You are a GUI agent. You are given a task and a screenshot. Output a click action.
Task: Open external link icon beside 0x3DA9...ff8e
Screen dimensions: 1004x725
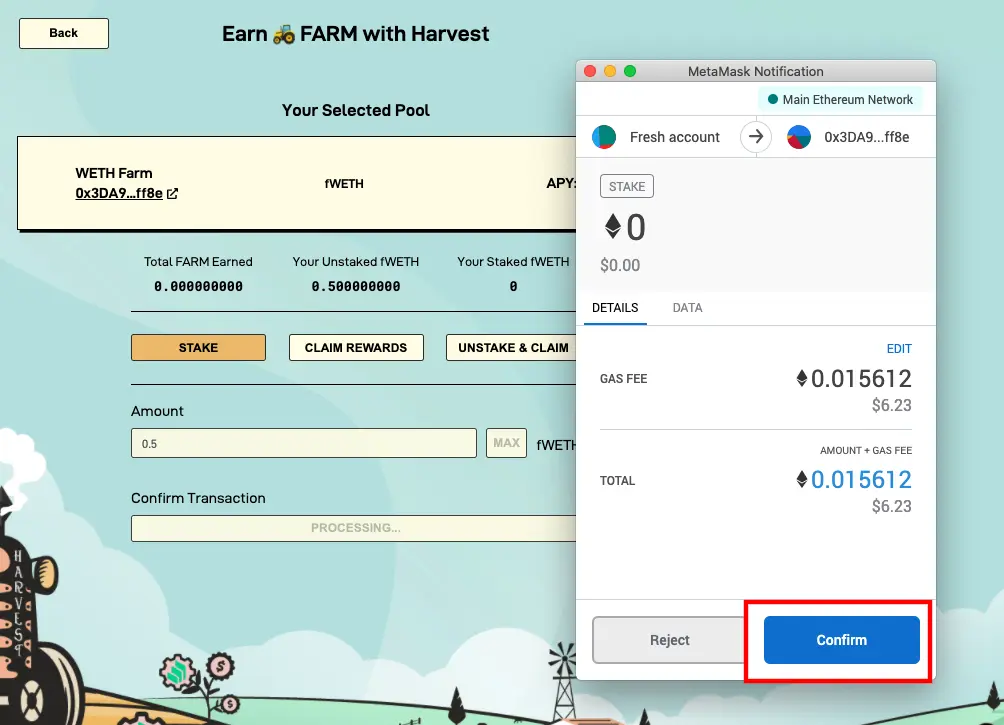point(172,193)
